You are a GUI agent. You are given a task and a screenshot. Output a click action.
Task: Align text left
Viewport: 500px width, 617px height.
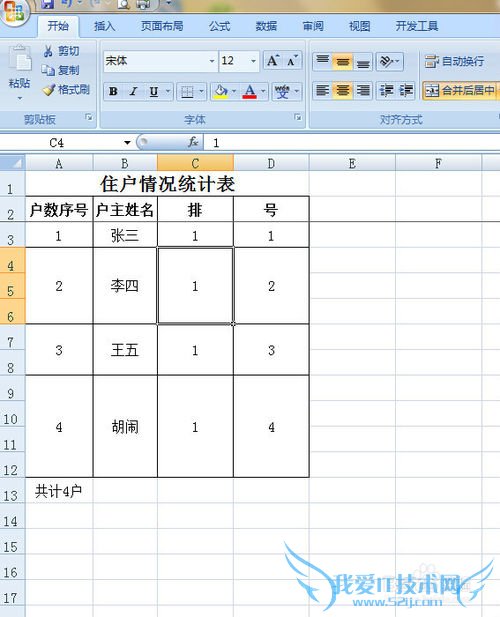point(323,91)
